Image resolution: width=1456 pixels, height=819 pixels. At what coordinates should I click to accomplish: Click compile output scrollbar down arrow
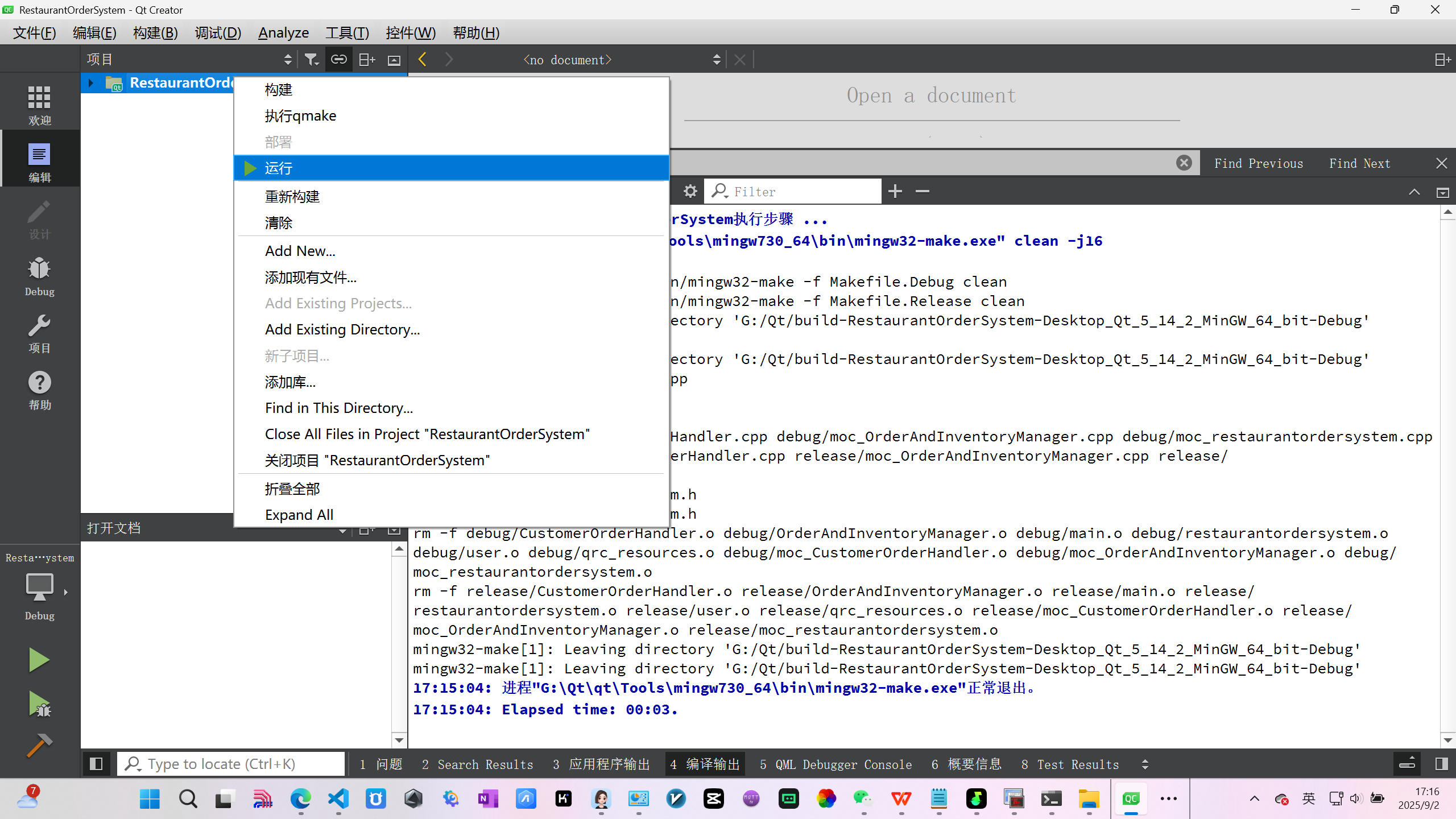point(1448,740)
